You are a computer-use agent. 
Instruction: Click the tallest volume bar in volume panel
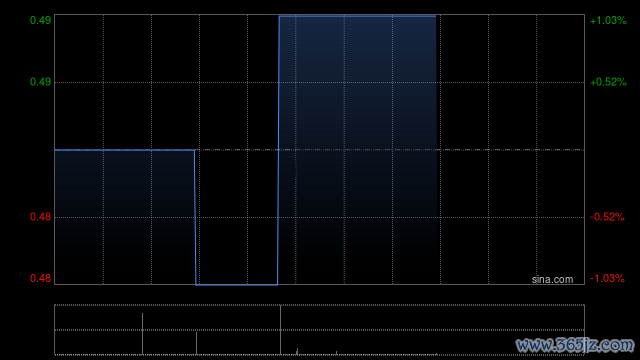coord(280,330)
